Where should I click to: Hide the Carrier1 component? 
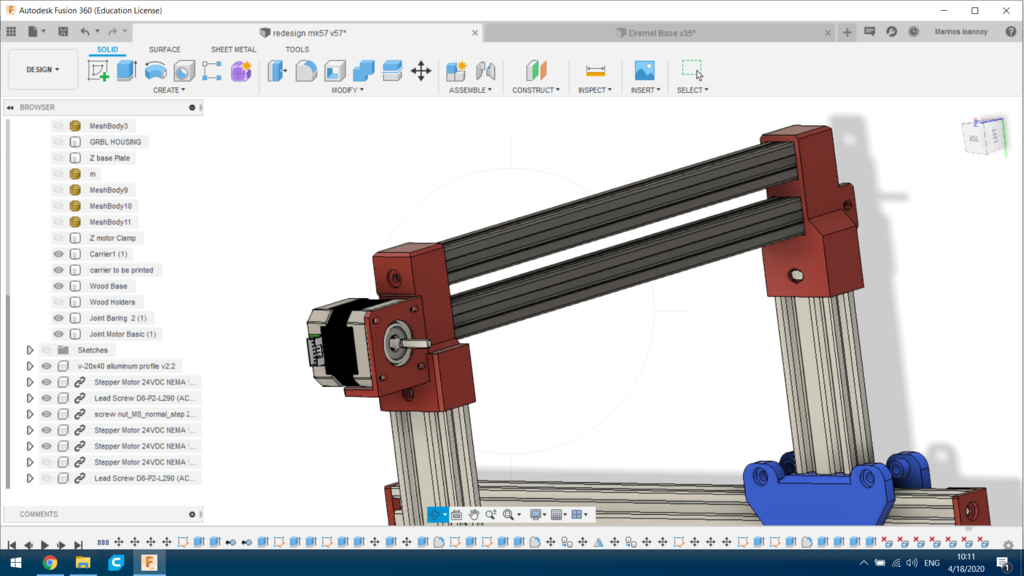point(58,254)
